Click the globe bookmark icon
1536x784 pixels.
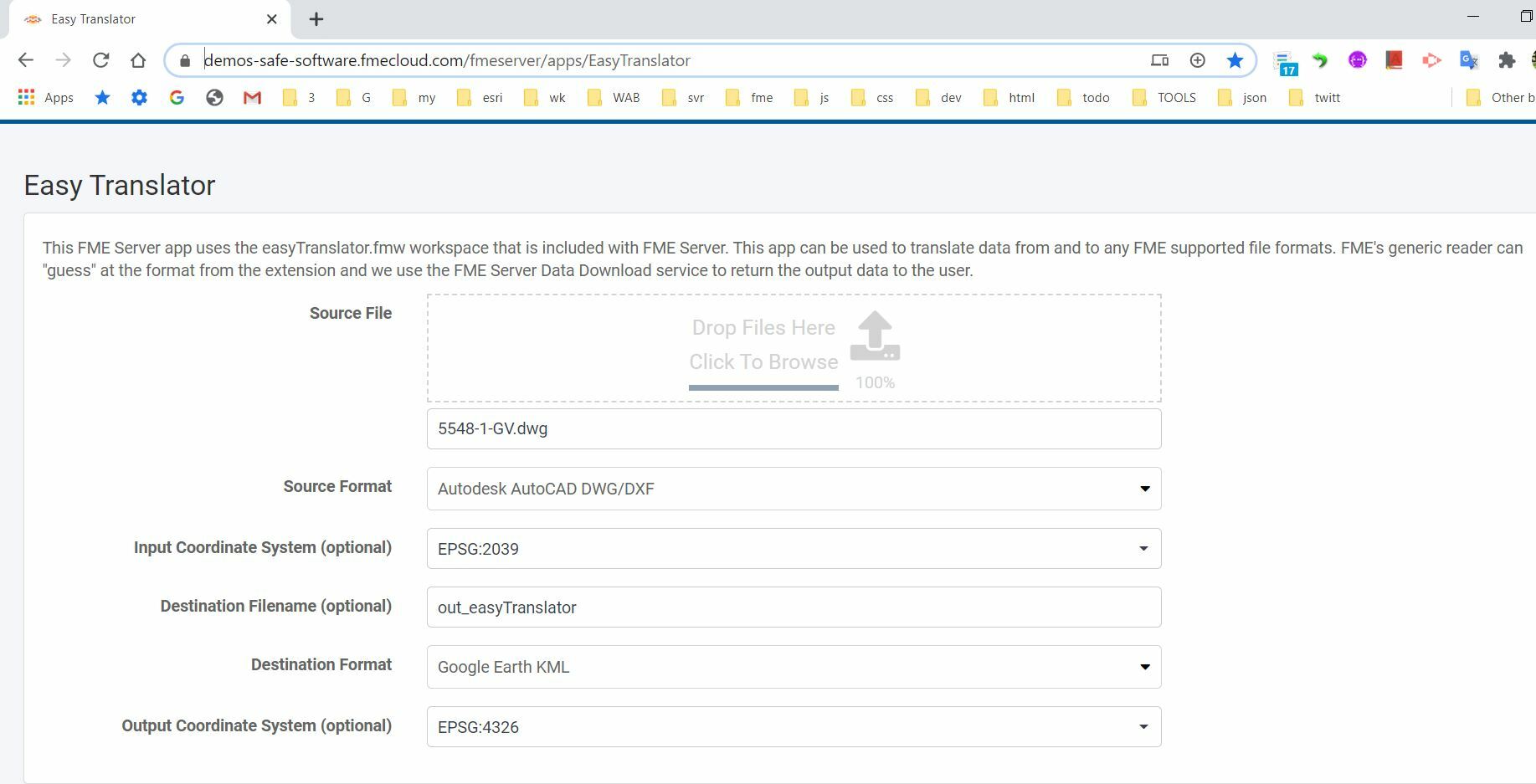pyautogui.click(x=214, y=98)
